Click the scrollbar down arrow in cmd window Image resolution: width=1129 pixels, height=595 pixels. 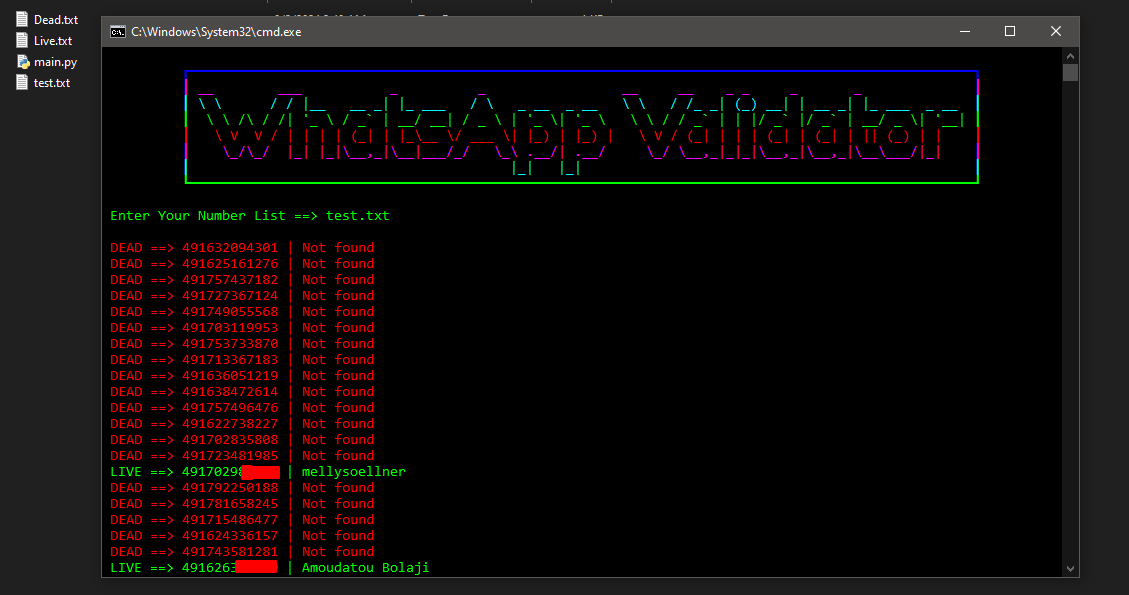point(1070,569)
